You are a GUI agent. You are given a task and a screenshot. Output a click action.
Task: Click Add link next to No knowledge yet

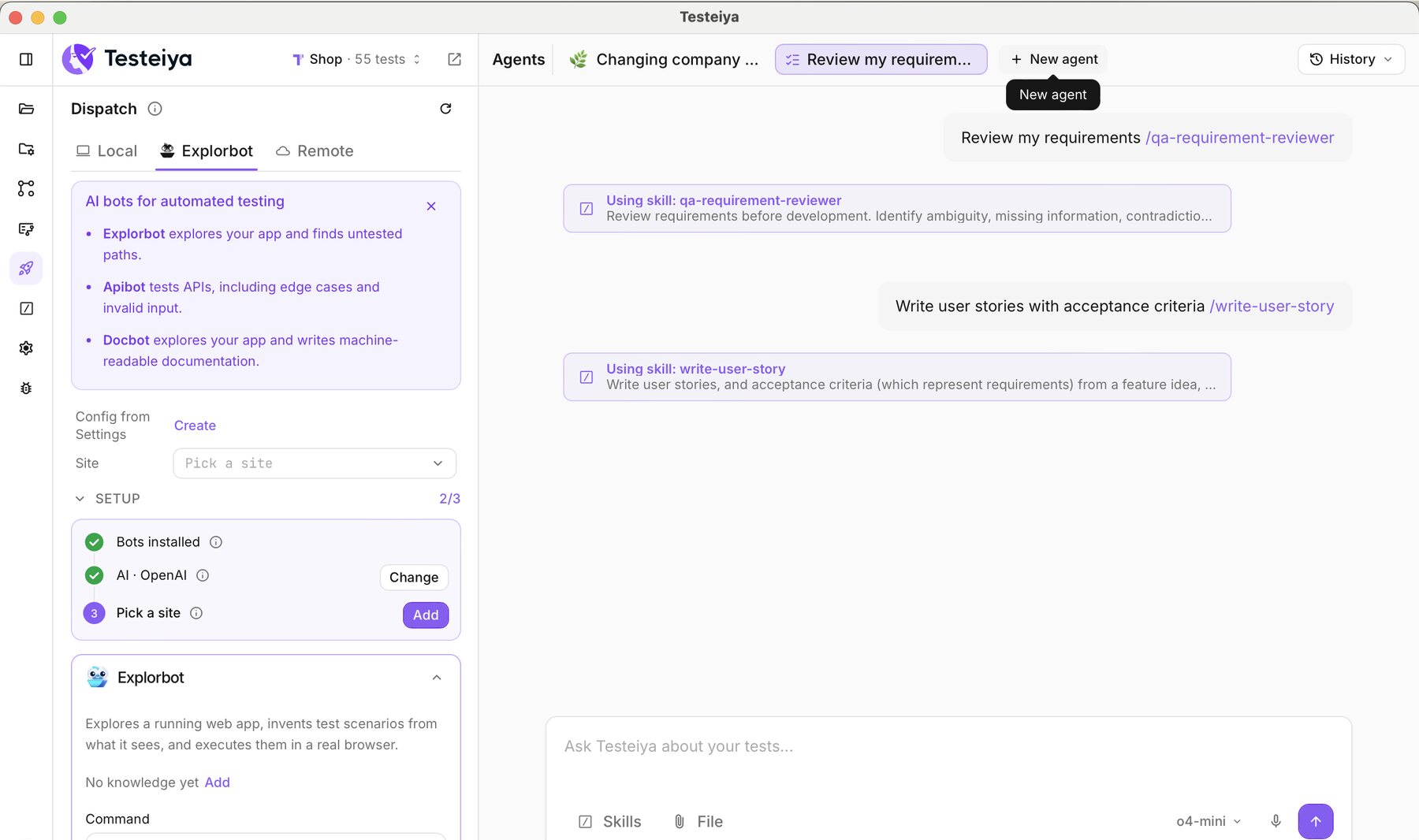point(218,782)
